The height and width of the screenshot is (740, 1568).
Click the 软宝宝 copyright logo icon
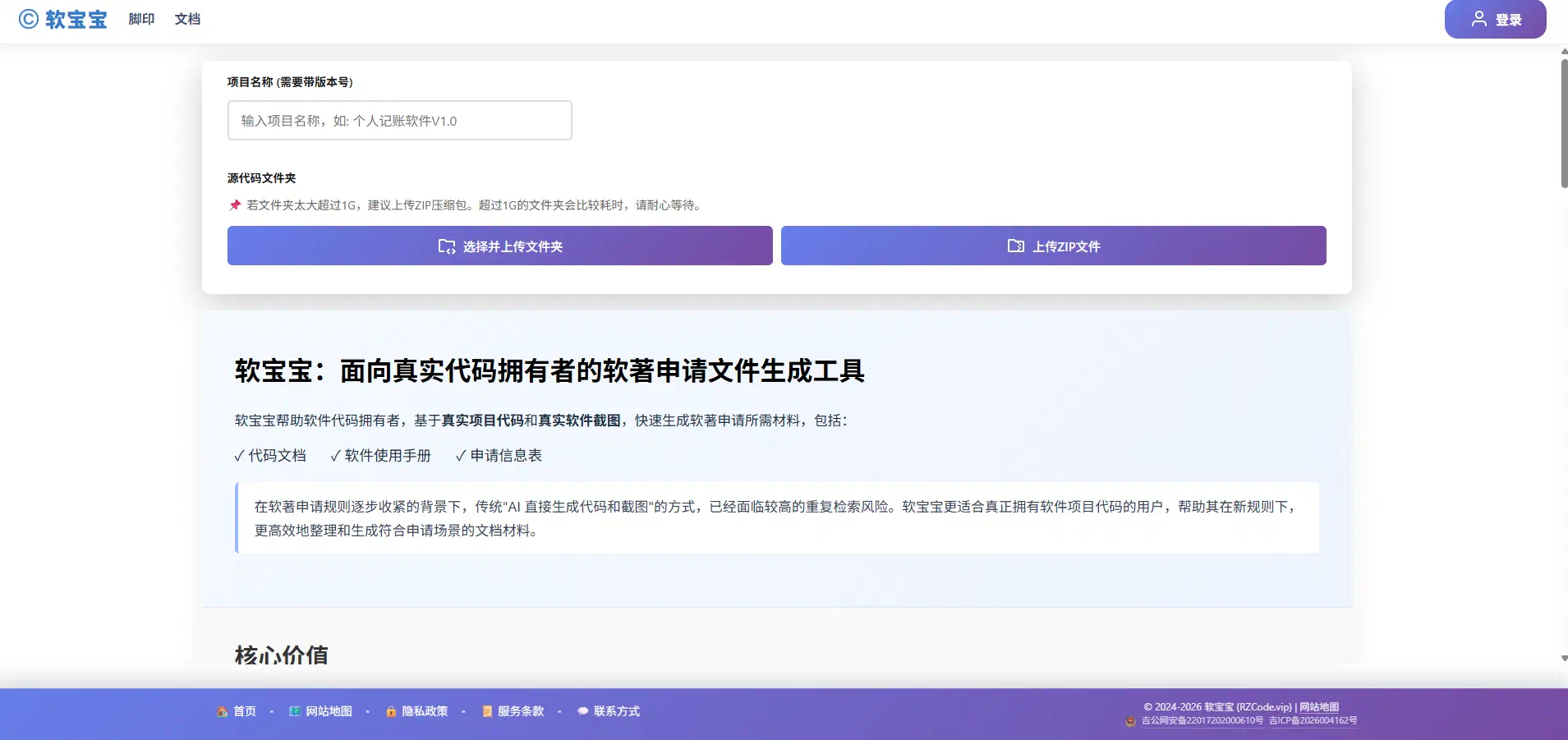[29, 19]
